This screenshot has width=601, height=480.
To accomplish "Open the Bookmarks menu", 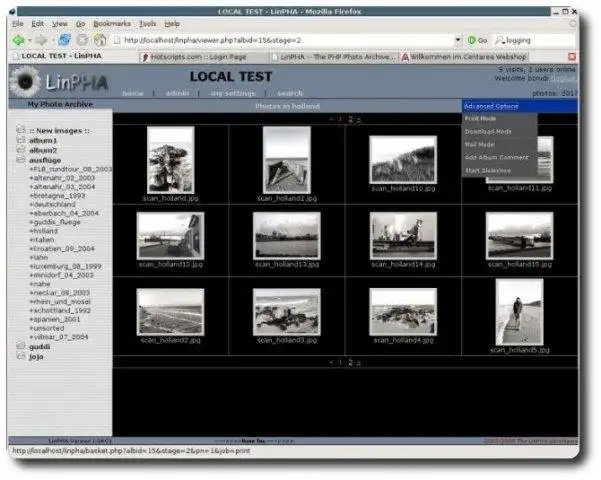I will click(110, 22).
